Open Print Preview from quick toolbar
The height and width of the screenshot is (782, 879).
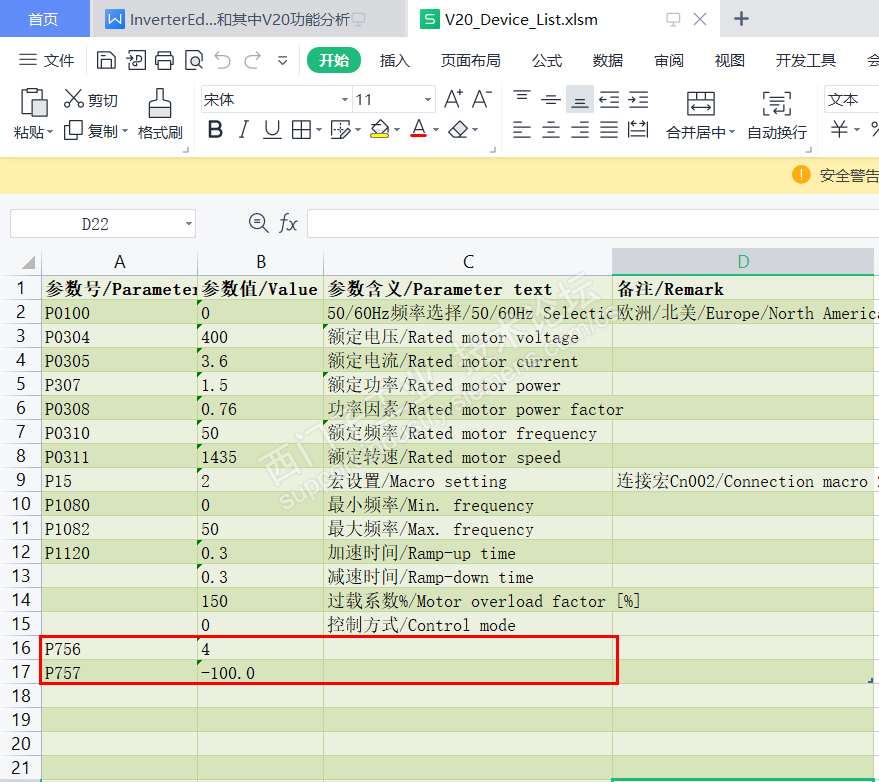coord(194,61)
